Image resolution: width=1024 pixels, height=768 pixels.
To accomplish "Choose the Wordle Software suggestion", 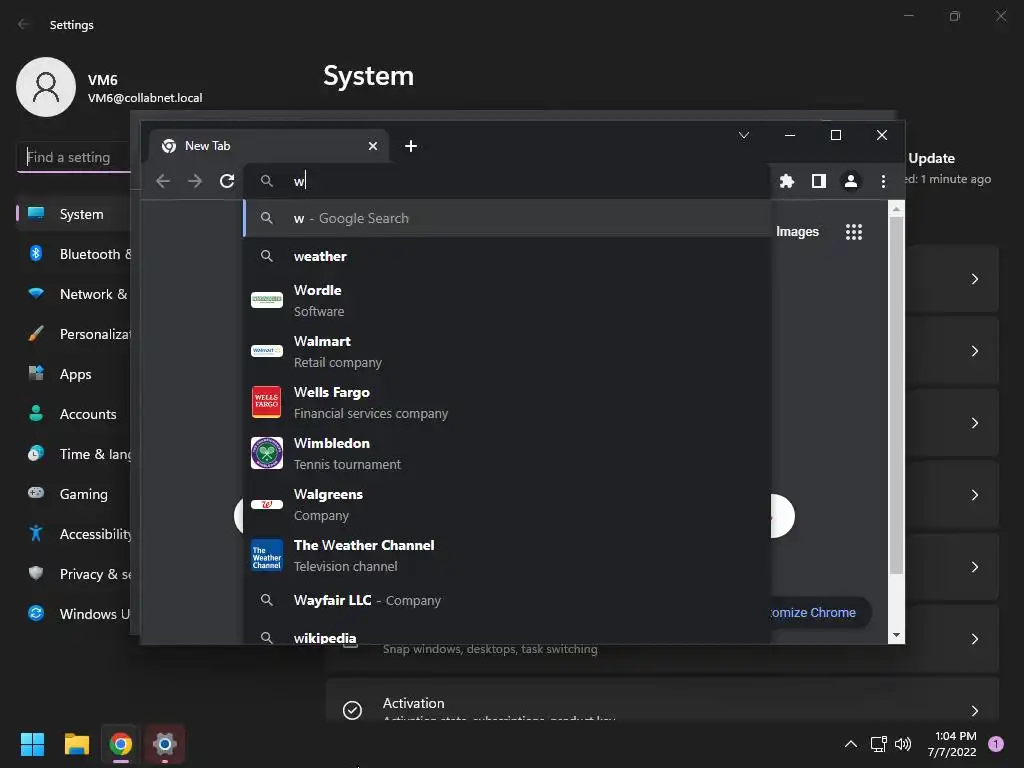I will (x=507, y=300).
